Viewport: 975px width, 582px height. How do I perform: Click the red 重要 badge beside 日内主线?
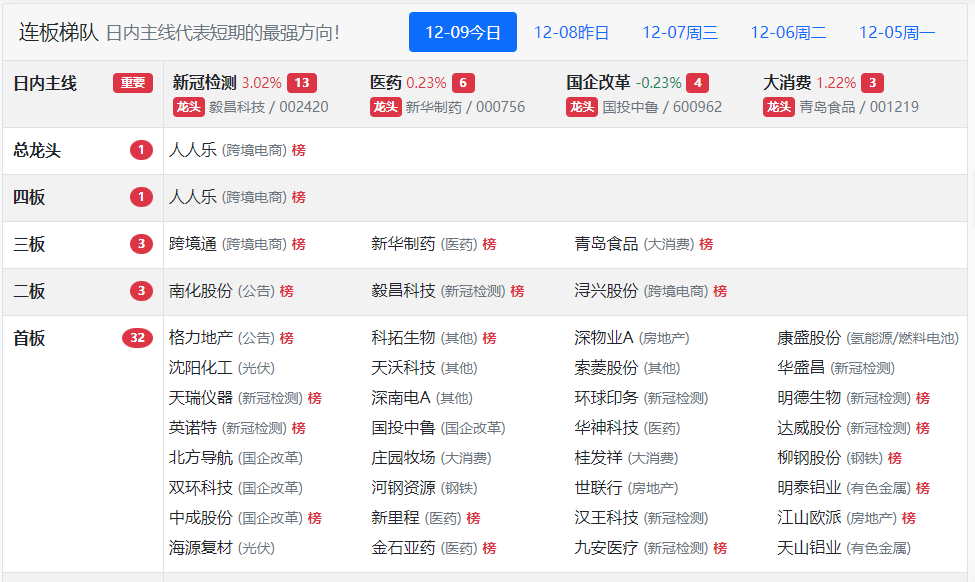coord(132,83)
